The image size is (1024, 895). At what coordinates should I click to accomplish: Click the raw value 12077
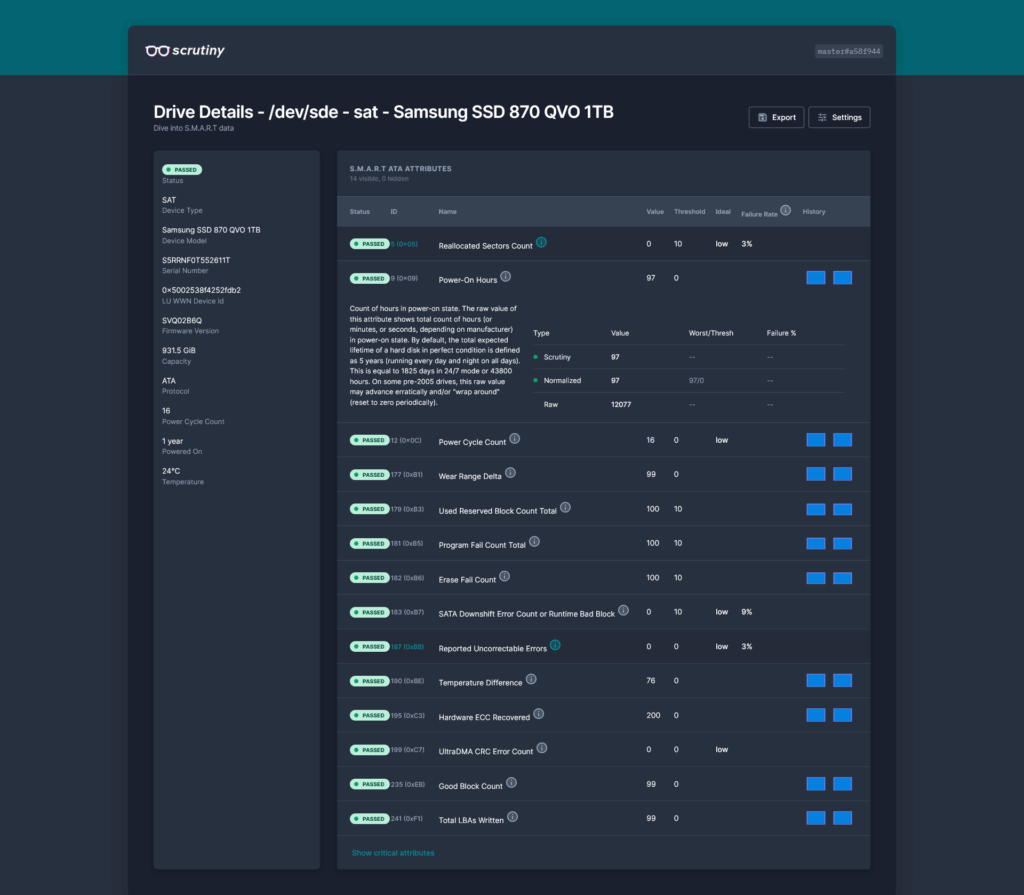pyautogui.click(x=621, y=404)
